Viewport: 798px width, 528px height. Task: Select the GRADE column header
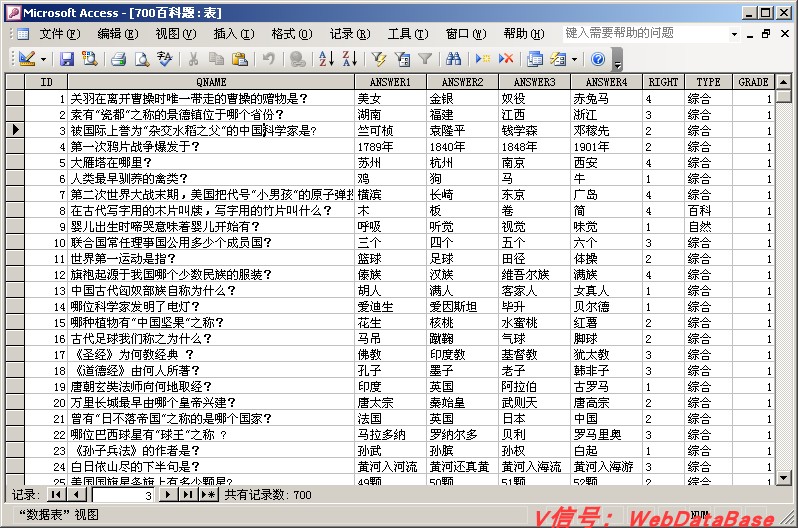[x=753, y=82]
